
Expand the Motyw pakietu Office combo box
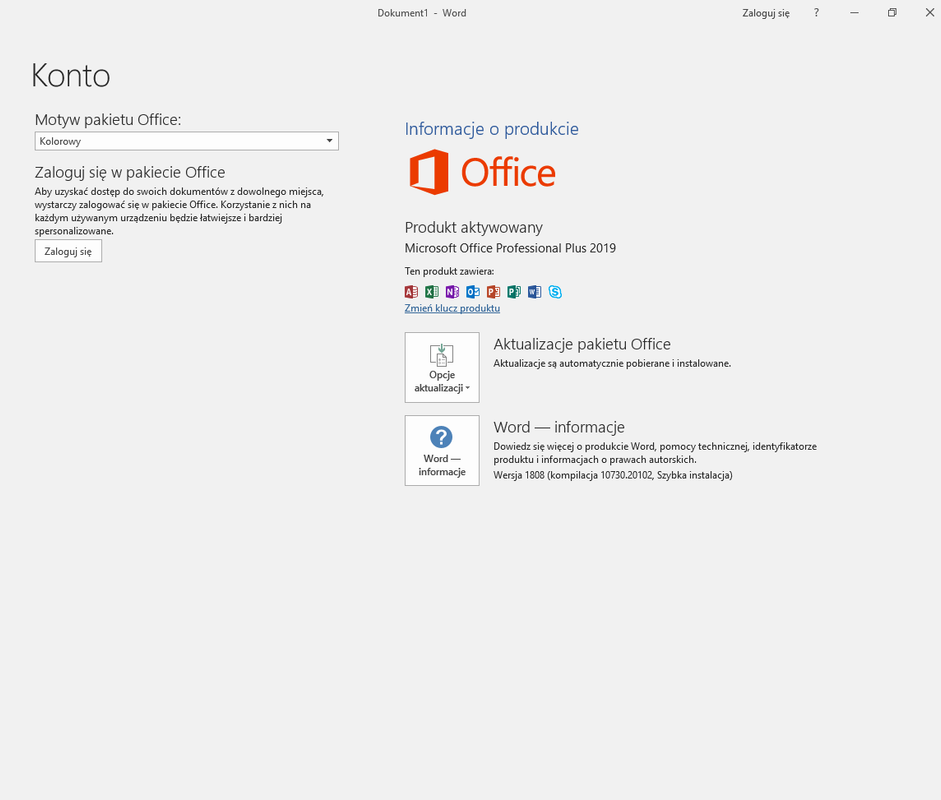coord(187,141)
